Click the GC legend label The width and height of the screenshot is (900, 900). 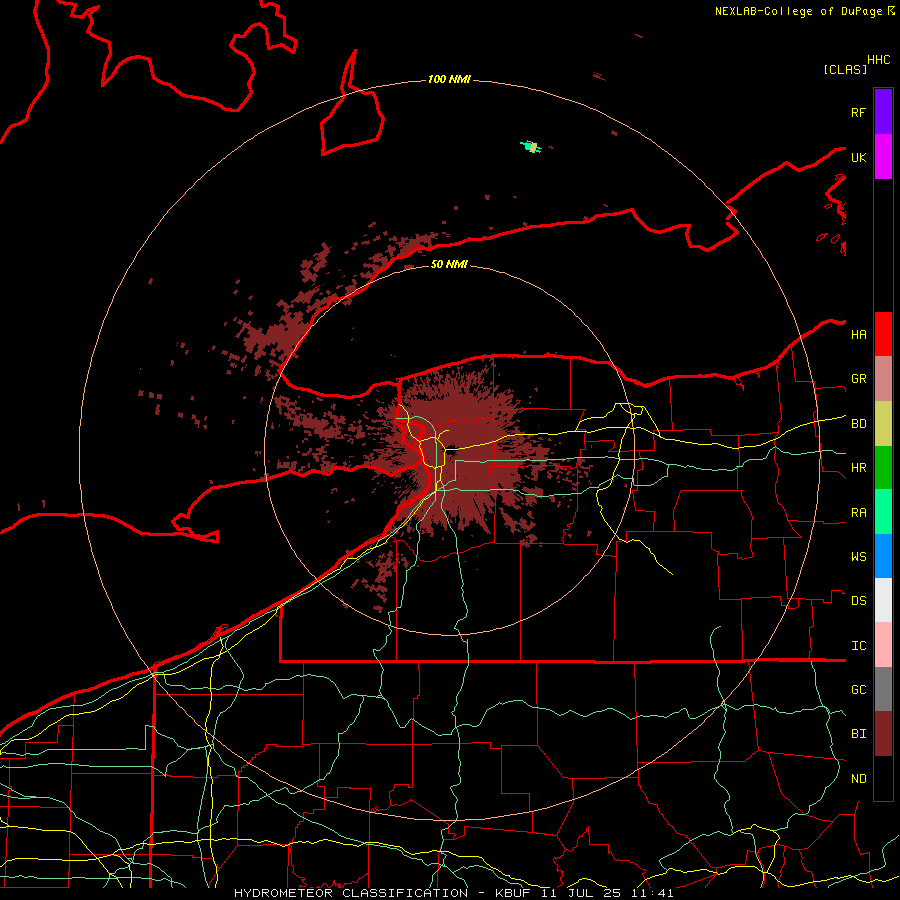858,690
